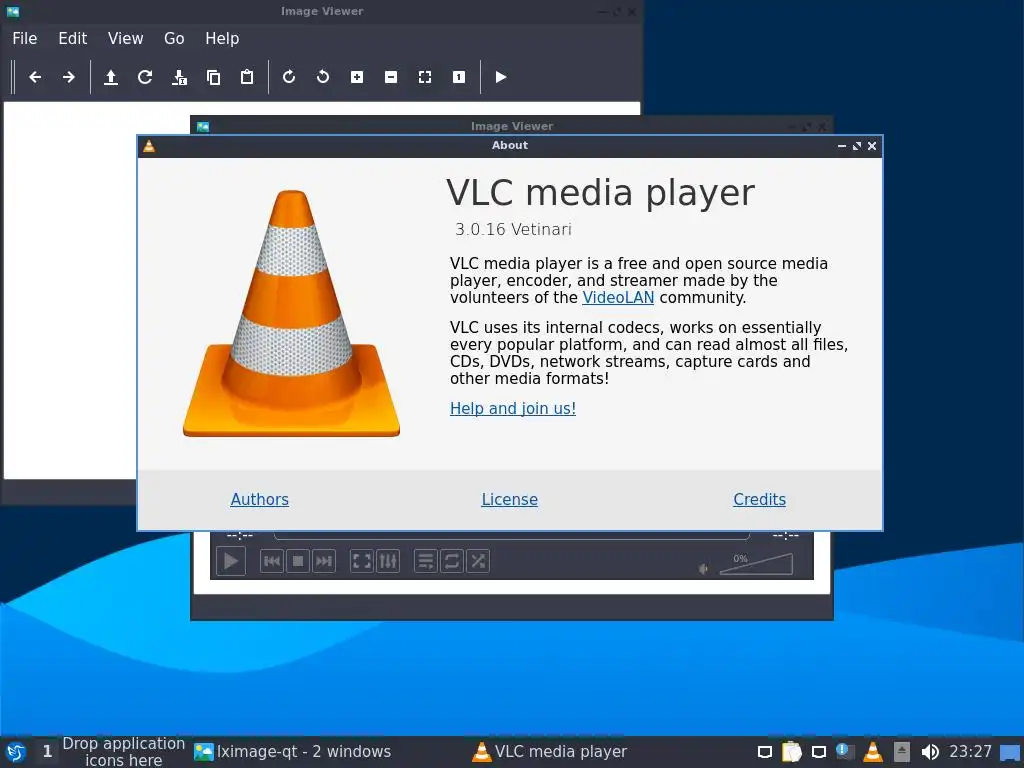The image size is (1024, 768).
Task: Click the 'Help and join us!' link
Action: (x=513, y=409)
